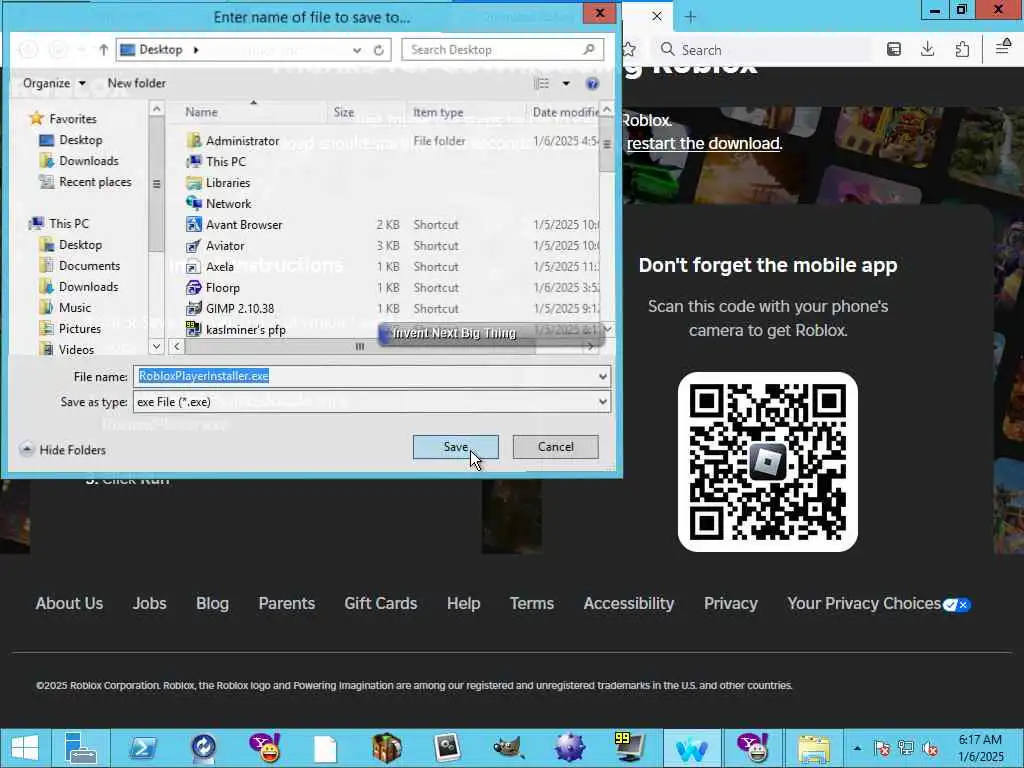Click the File name text field

(x=364, y=376)
